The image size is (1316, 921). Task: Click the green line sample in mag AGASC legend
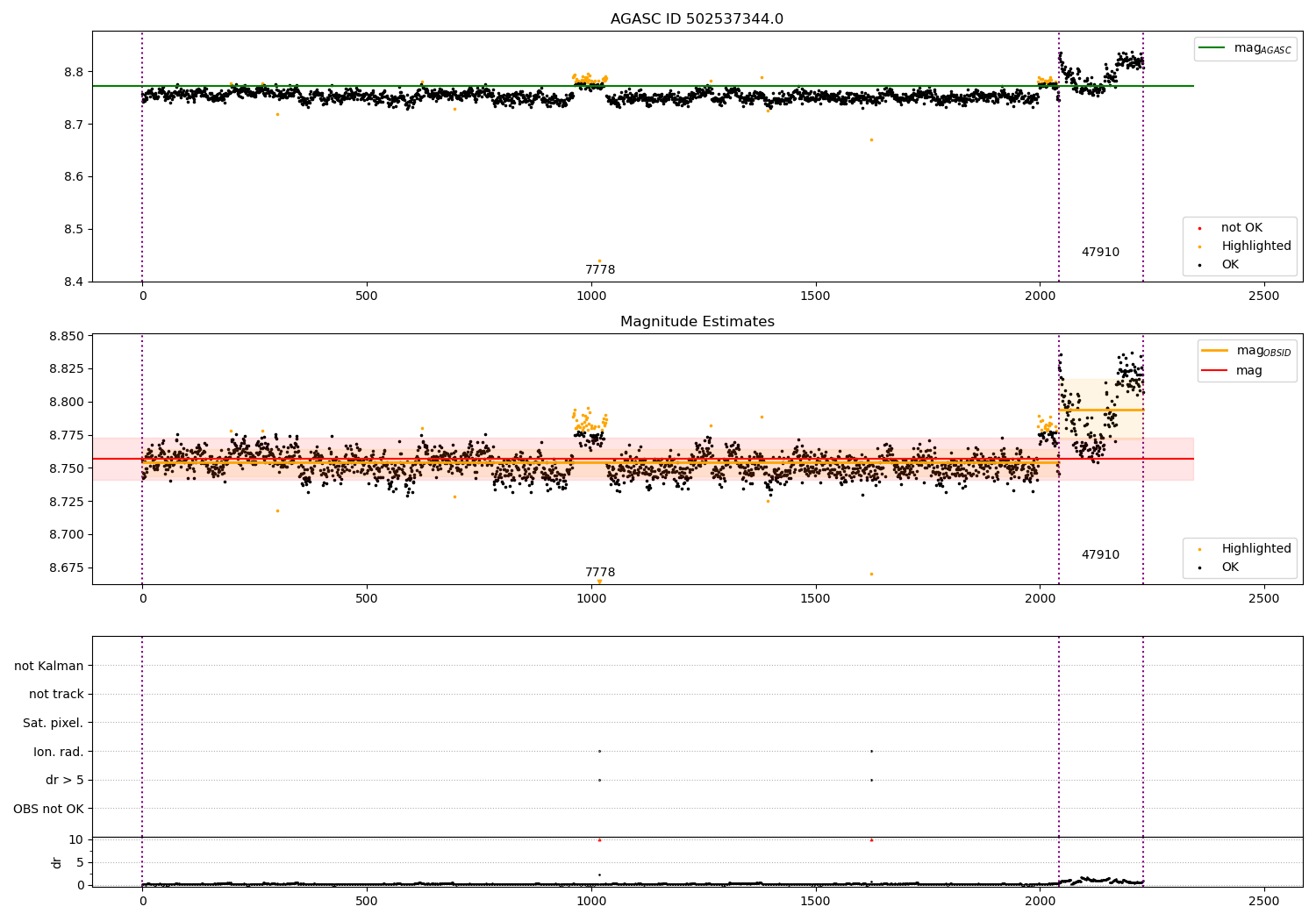[1212, 48]
